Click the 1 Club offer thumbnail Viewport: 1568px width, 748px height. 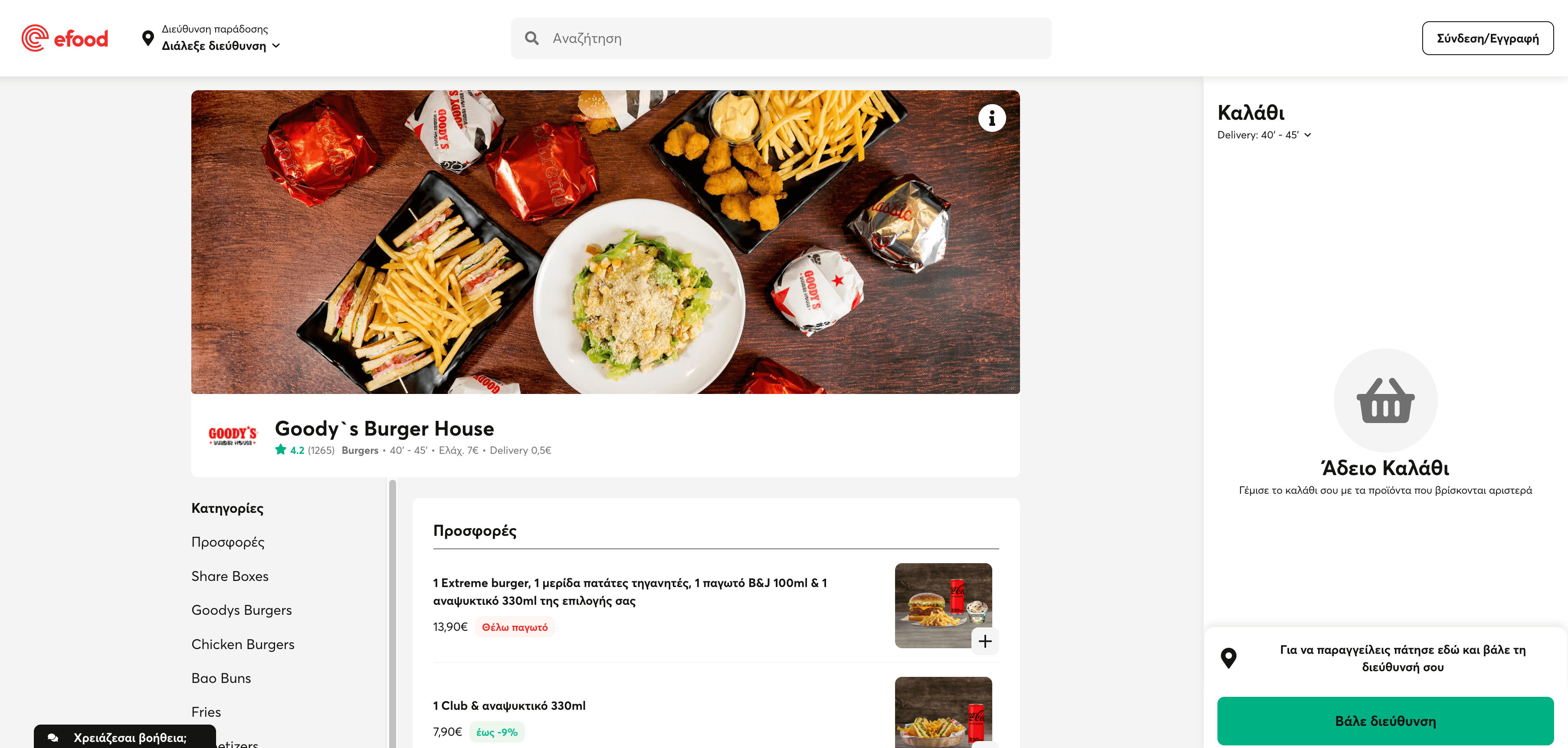(943, 712)
